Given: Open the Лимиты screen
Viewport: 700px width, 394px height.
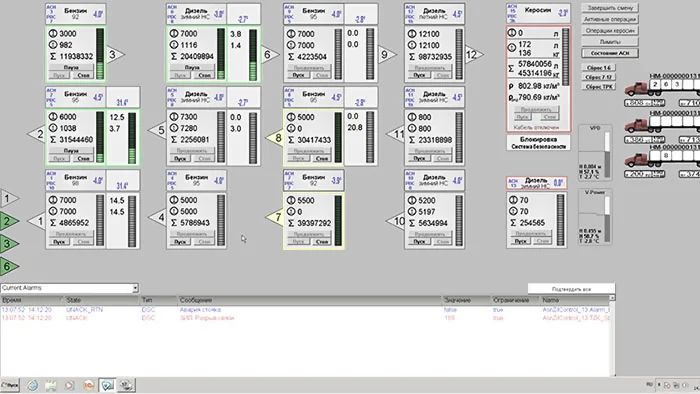Looking at the screenshot, I should click(610, 41).
